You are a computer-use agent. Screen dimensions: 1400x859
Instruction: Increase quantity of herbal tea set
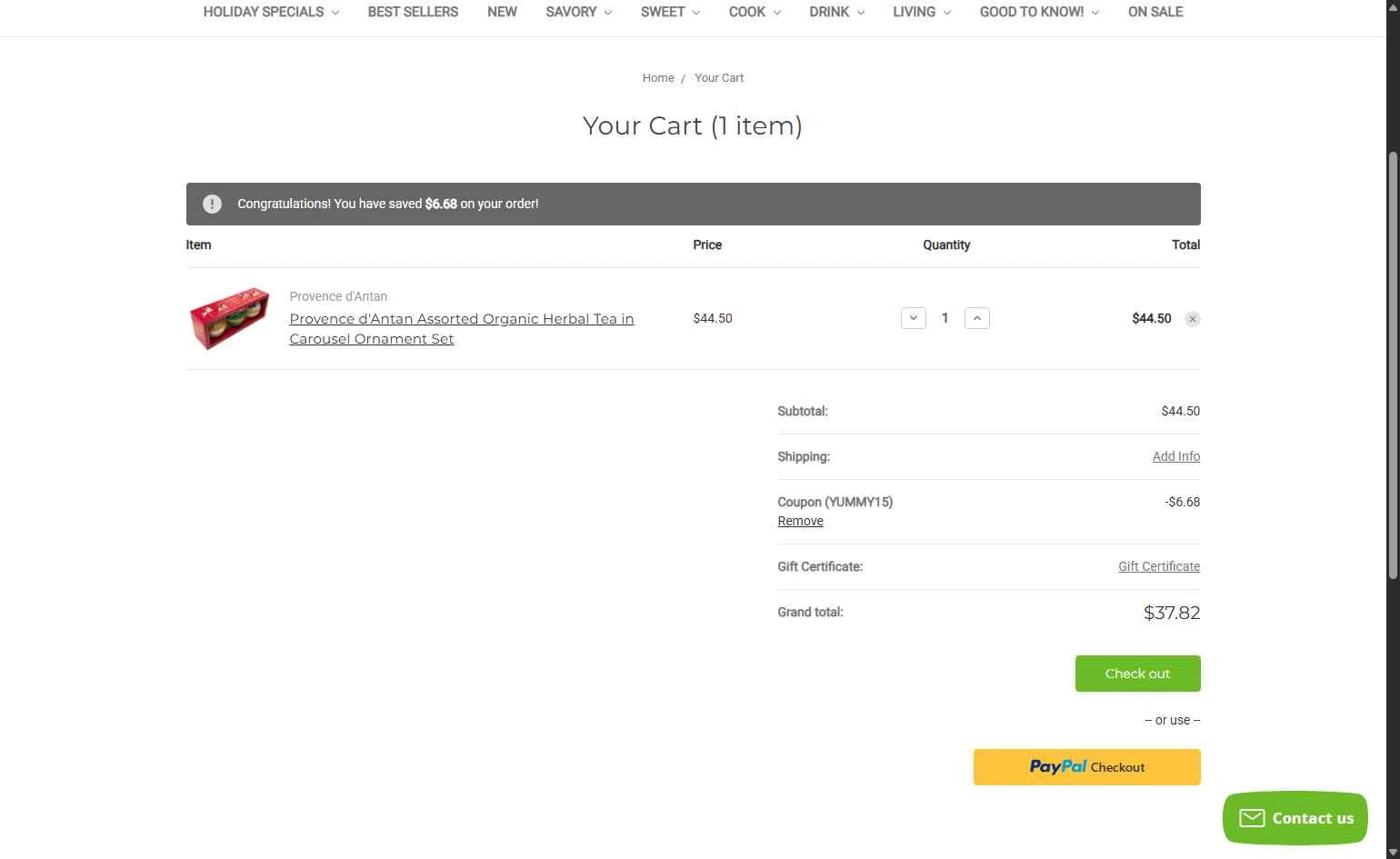click(x=977, y=318)
